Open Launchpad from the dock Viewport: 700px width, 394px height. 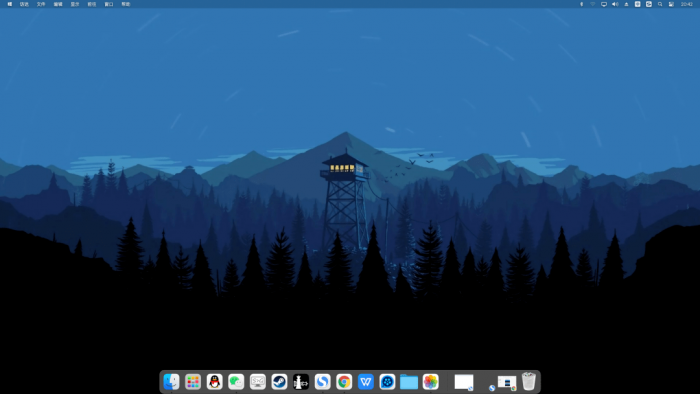pyautogui.click(x=193, y=382)
